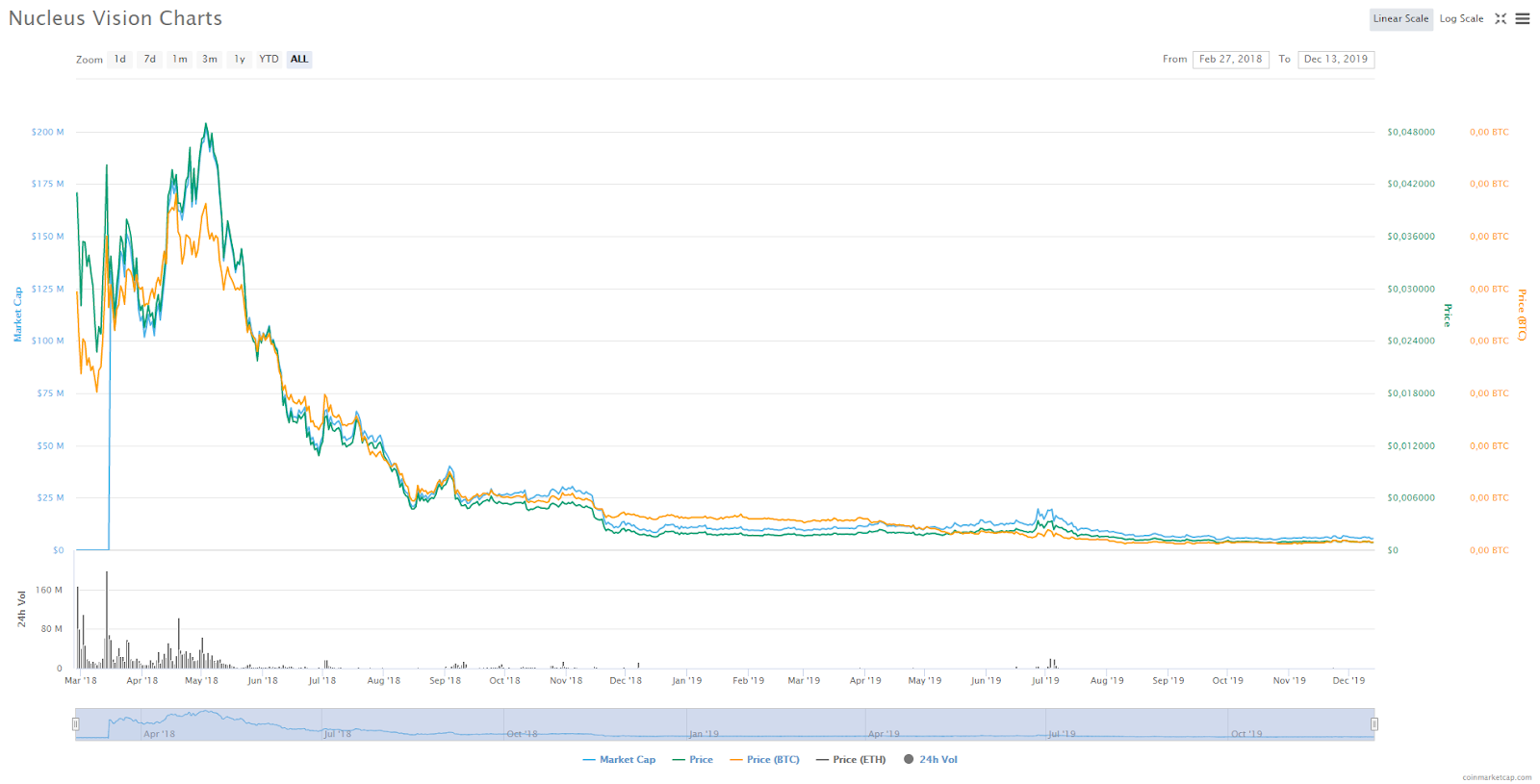Click the Sep '18 date label
Image resolution: width=1540 pixels, height=784 pixels.
pos(446,681)
